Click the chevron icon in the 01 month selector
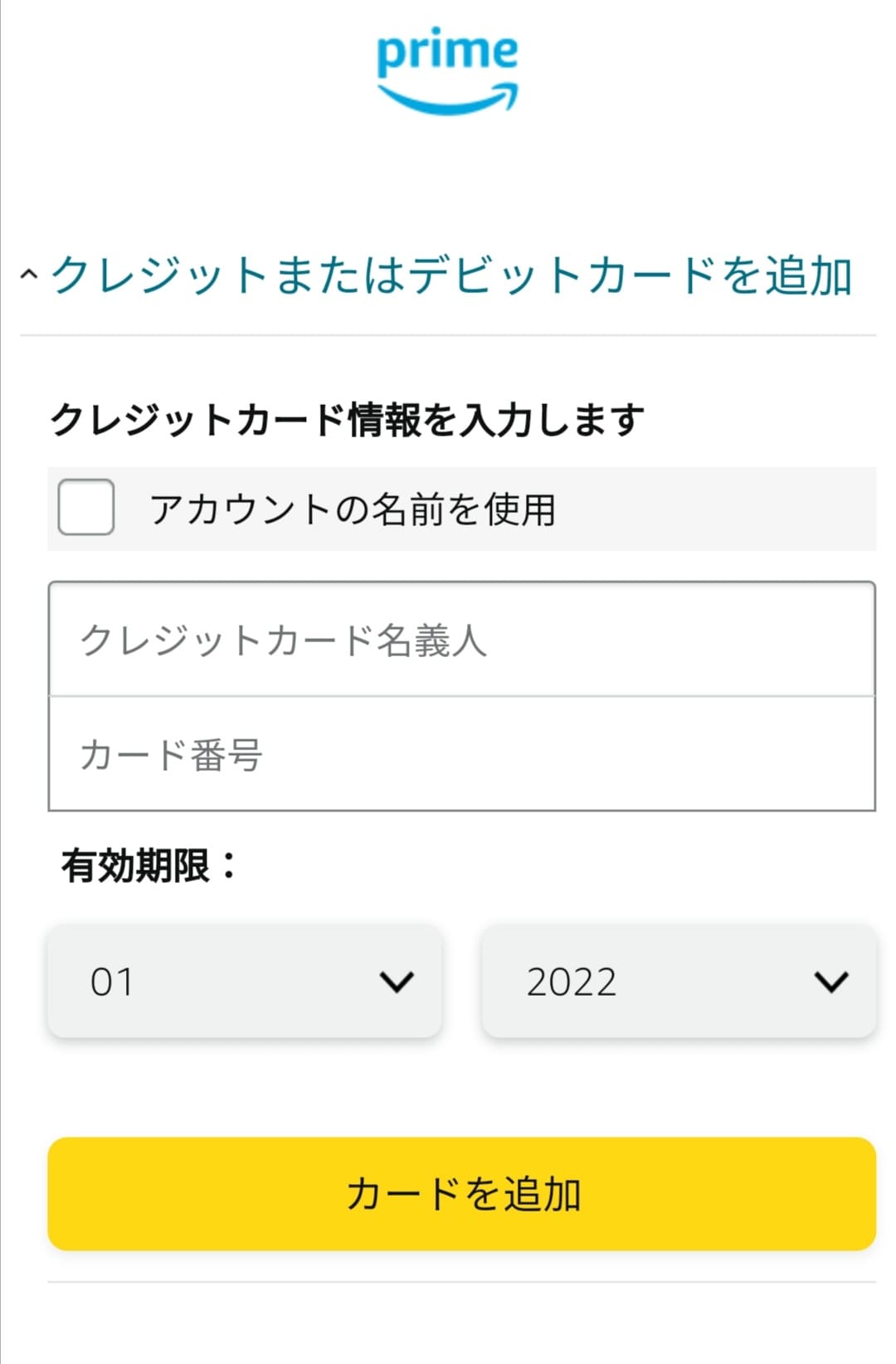This screenshot has height=1364, width=896. pyautogui.click(x=397, y=982)
